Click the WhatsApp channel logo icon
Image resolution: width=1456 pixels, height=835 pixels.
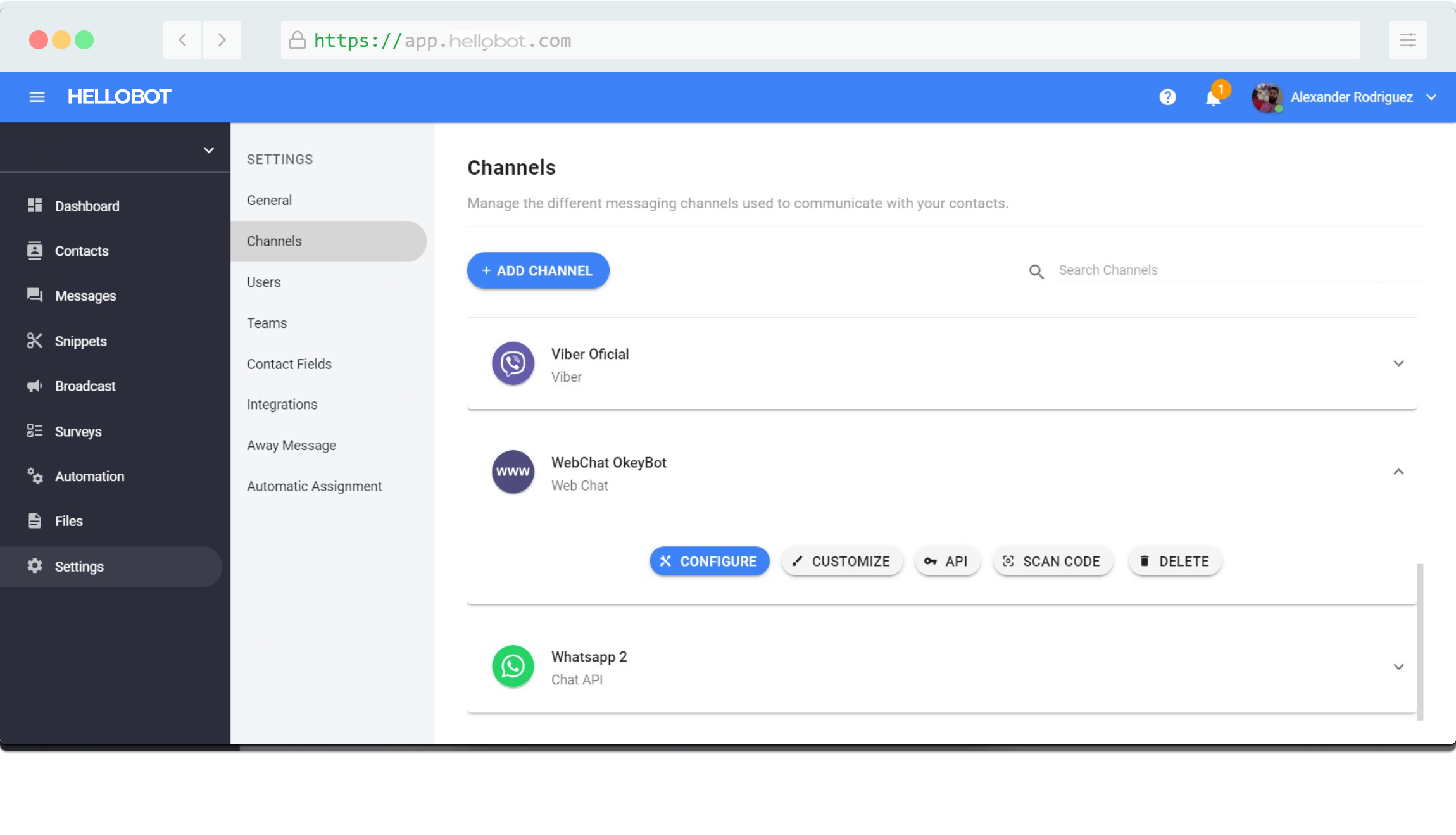coord(513,666)
